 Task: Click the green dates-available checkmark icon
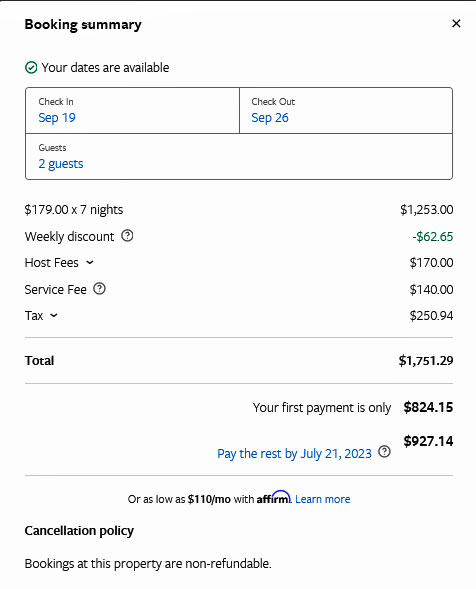[31, 68]
